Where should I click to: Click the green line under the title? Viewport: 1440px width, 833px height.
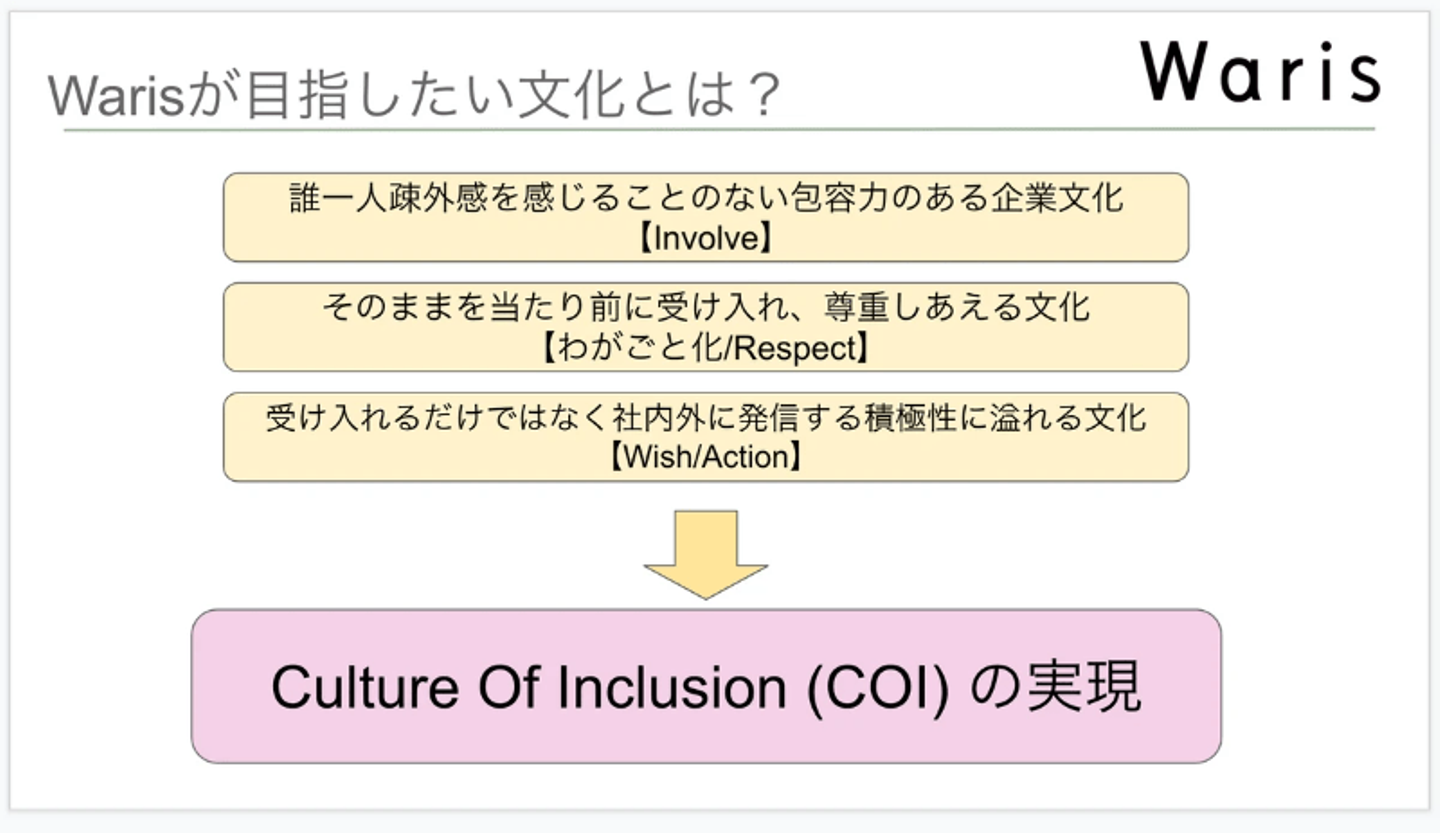point(718,130)
